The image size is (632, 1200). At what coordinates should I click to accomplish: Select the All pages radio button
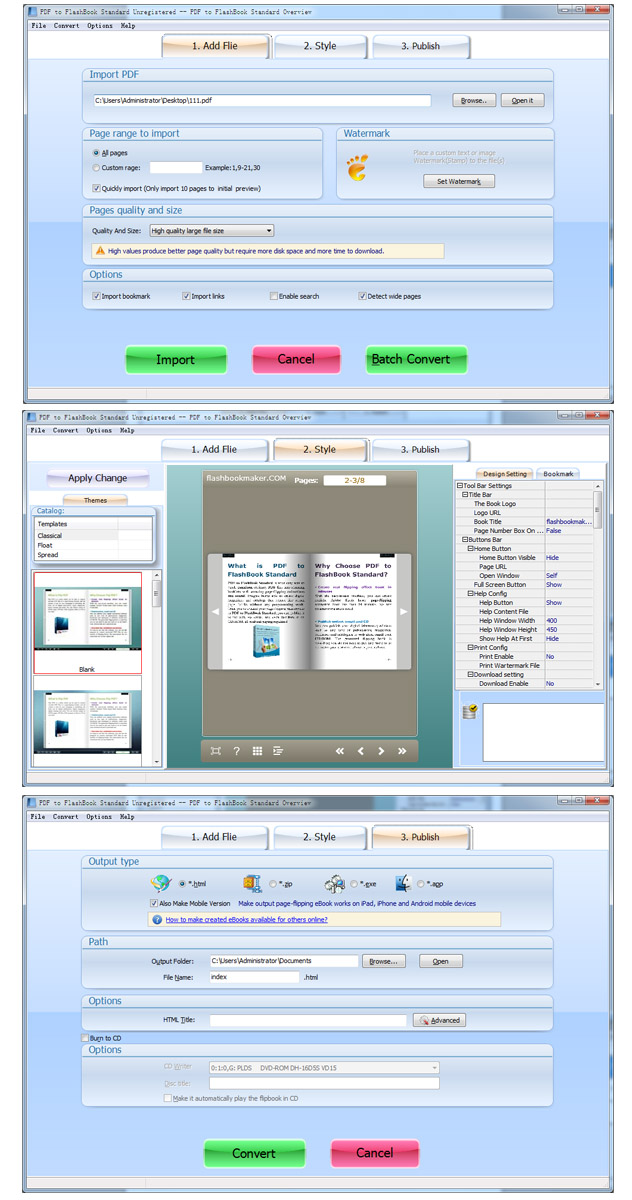click(96, 153)
